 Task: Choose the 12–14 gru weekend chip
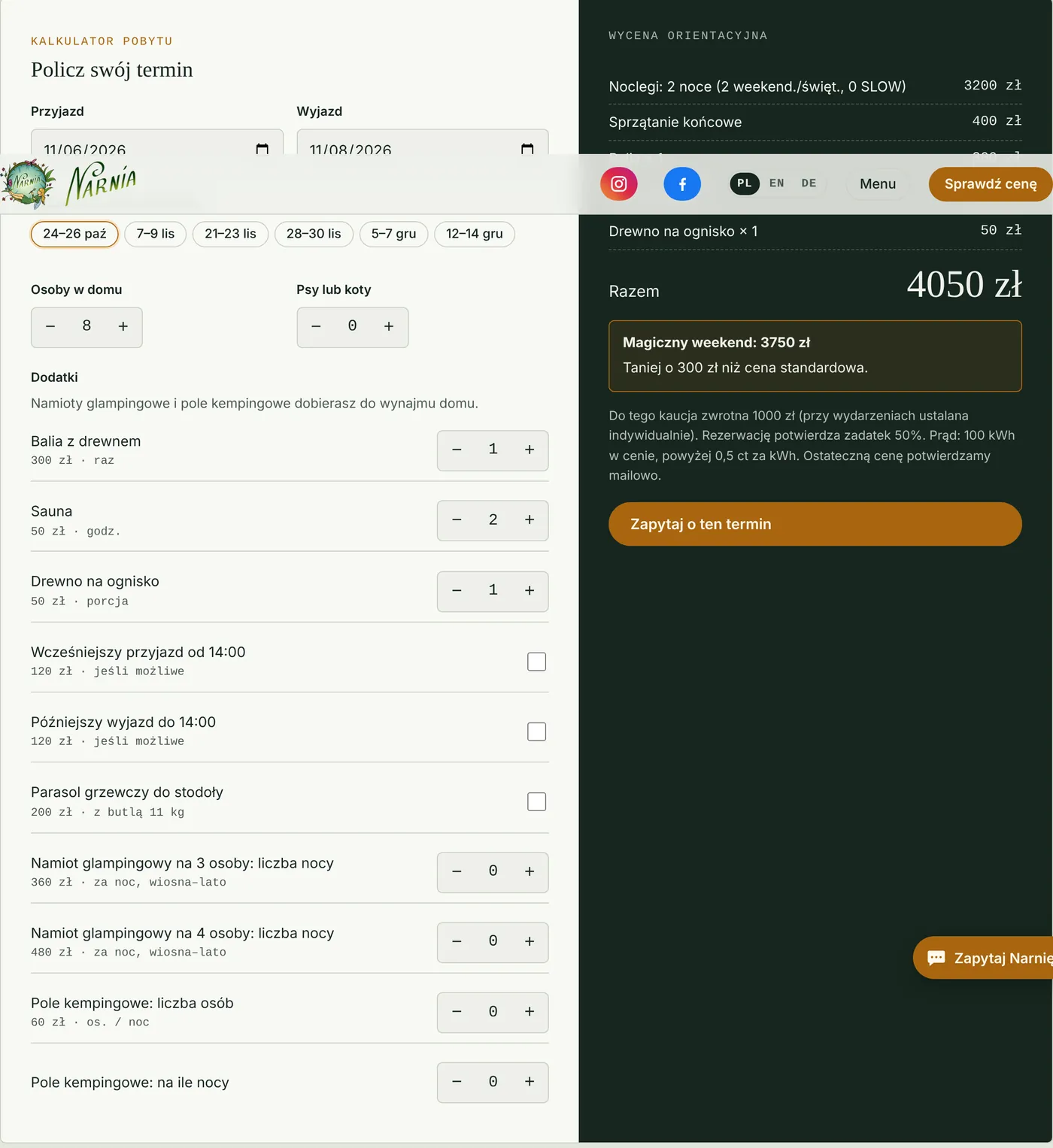tap(475, 234)
